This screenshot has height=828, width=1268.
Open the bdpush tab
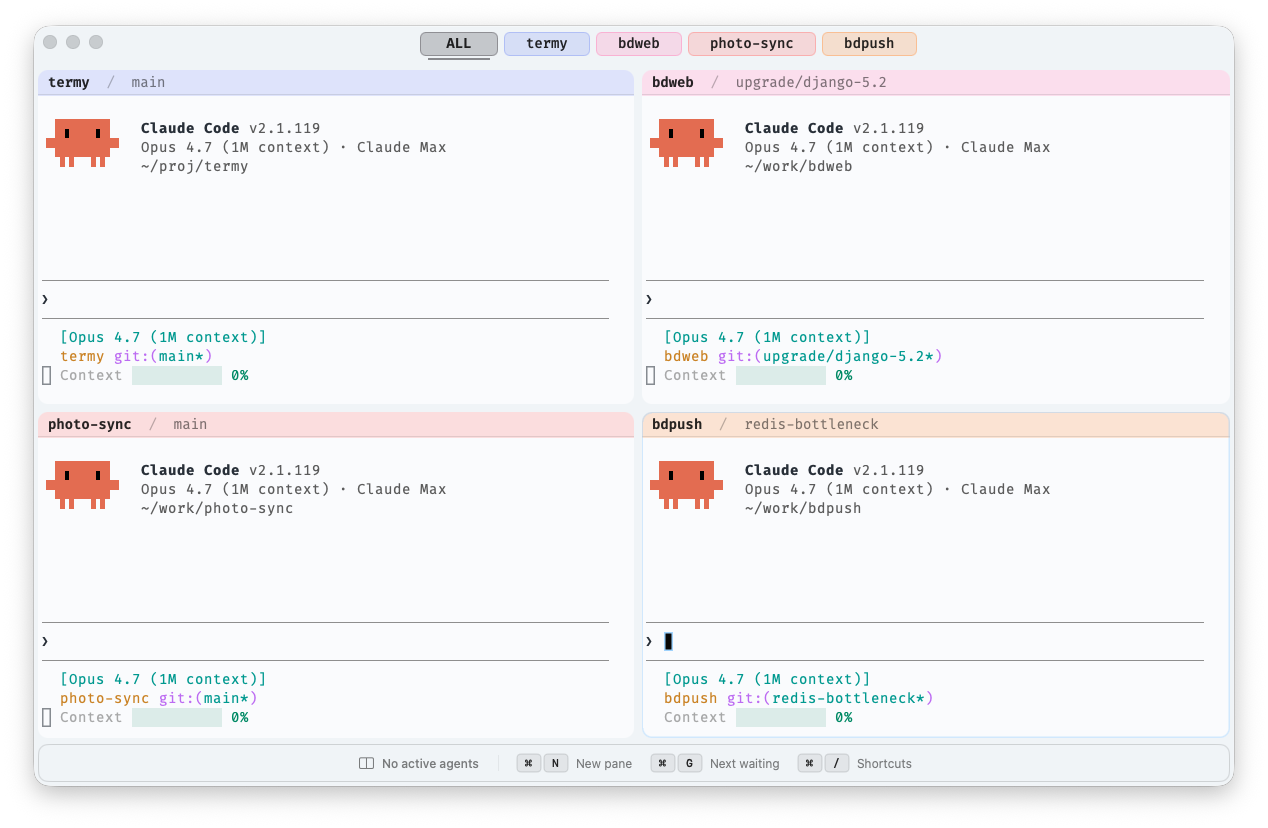pyautogui.click(x=869, y=43)
